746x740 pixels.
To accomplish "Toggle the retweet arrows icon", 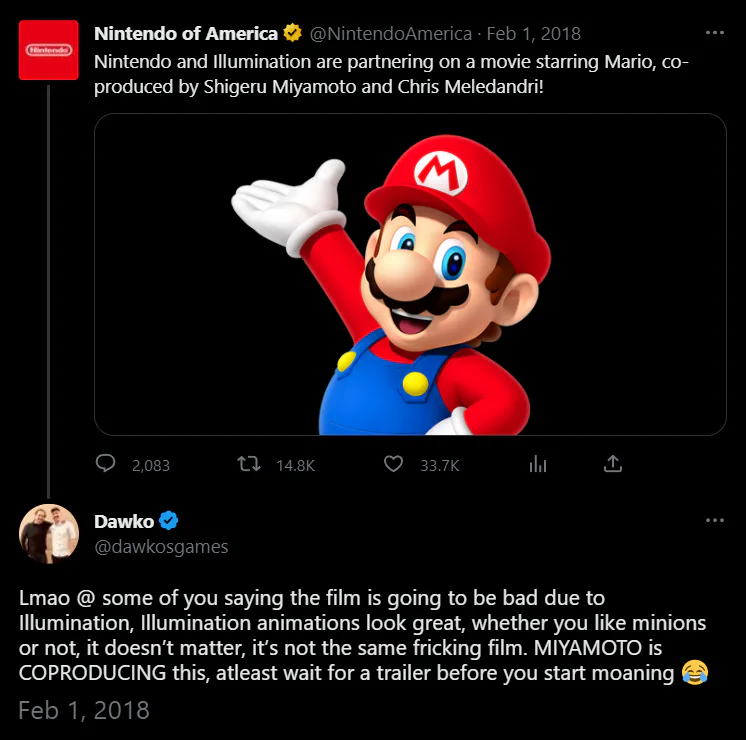I will (248, 464).
